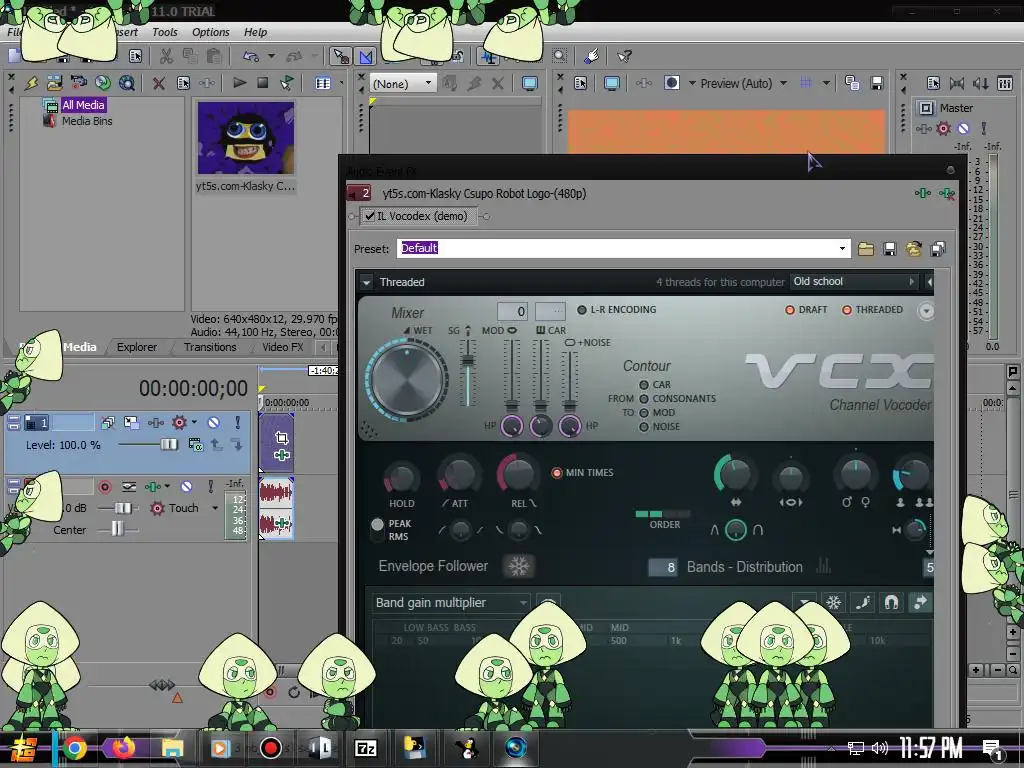Stop media preview with Stop icon
The width and height of the screenshot is (1024, 768).
click(263, 83)
